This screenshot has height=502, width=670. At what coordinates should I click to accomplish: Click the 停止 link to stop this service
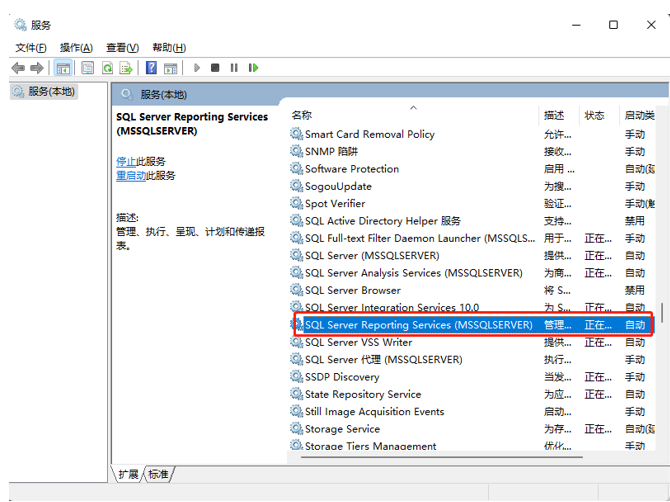tap(126, 161)
